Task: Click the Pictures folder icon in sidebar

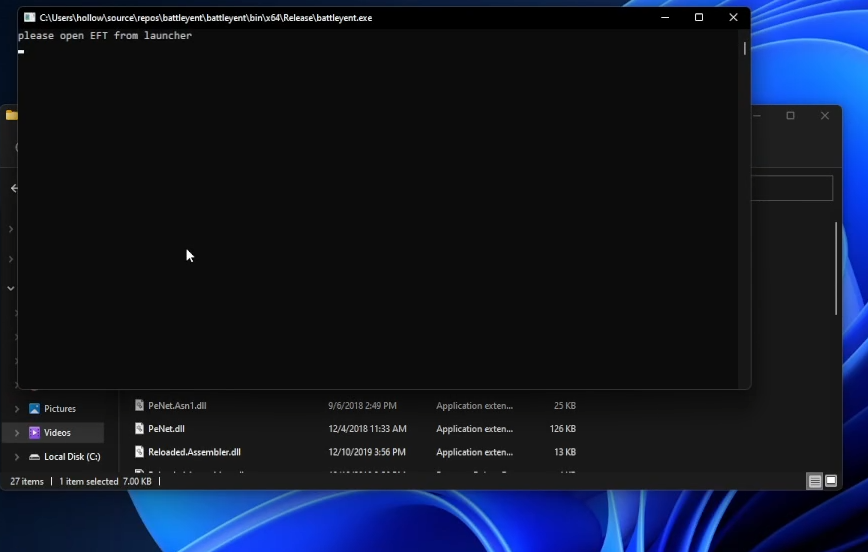Action: tap(34, 409)
